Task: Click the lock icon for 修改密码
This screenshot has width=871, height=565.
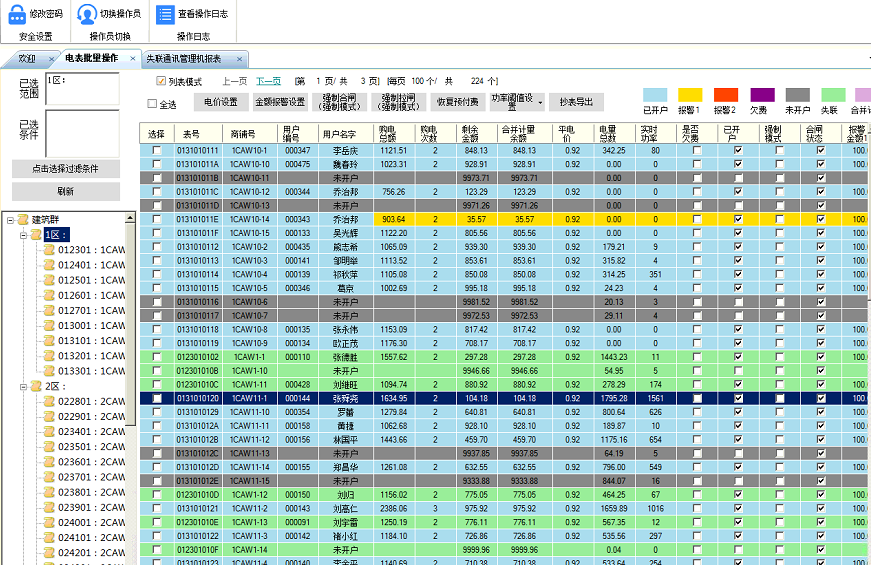Action: 17,14
